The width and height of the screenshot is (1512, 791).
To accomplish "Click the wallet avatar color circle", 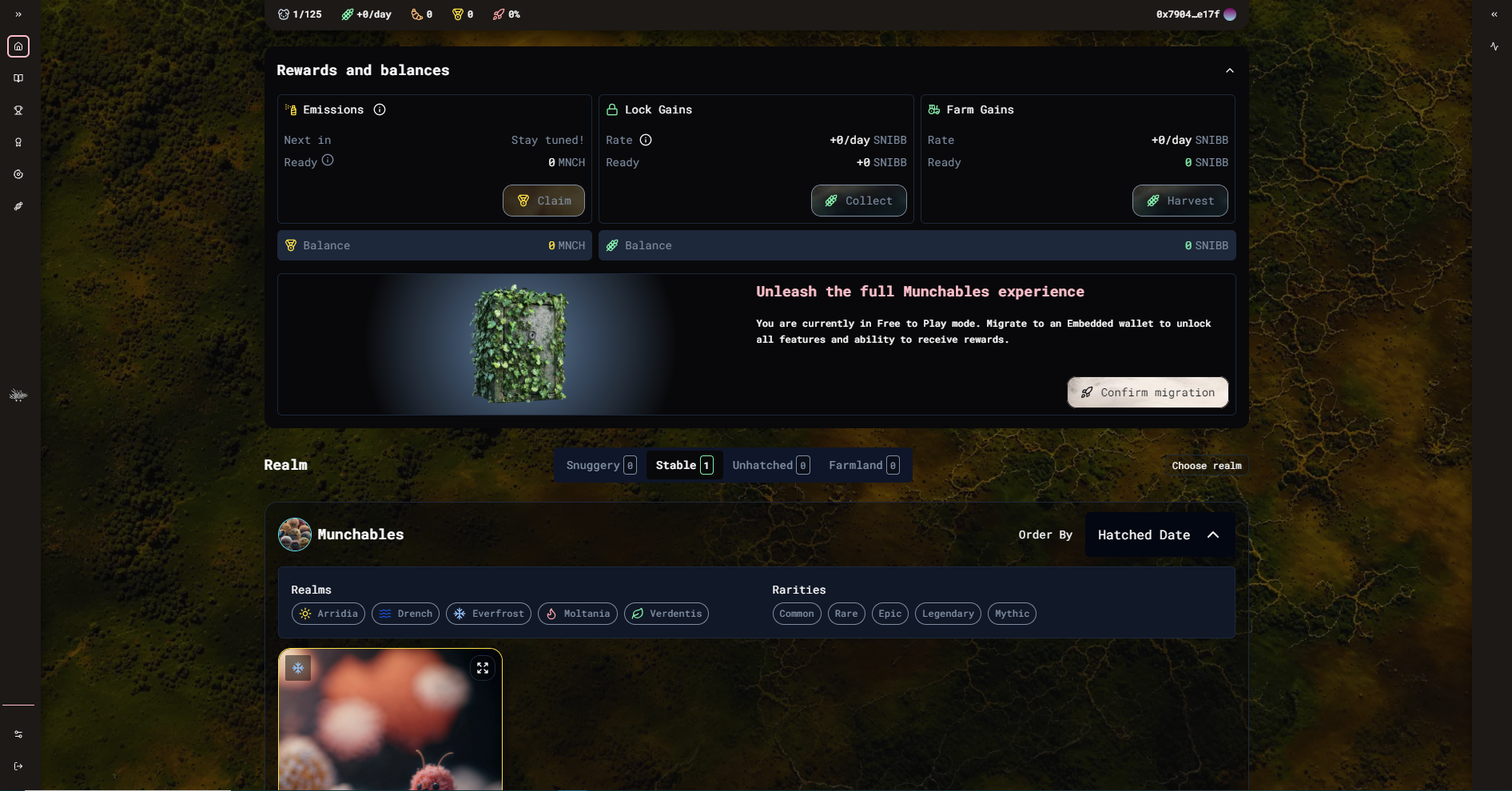I will [1230, 14].
